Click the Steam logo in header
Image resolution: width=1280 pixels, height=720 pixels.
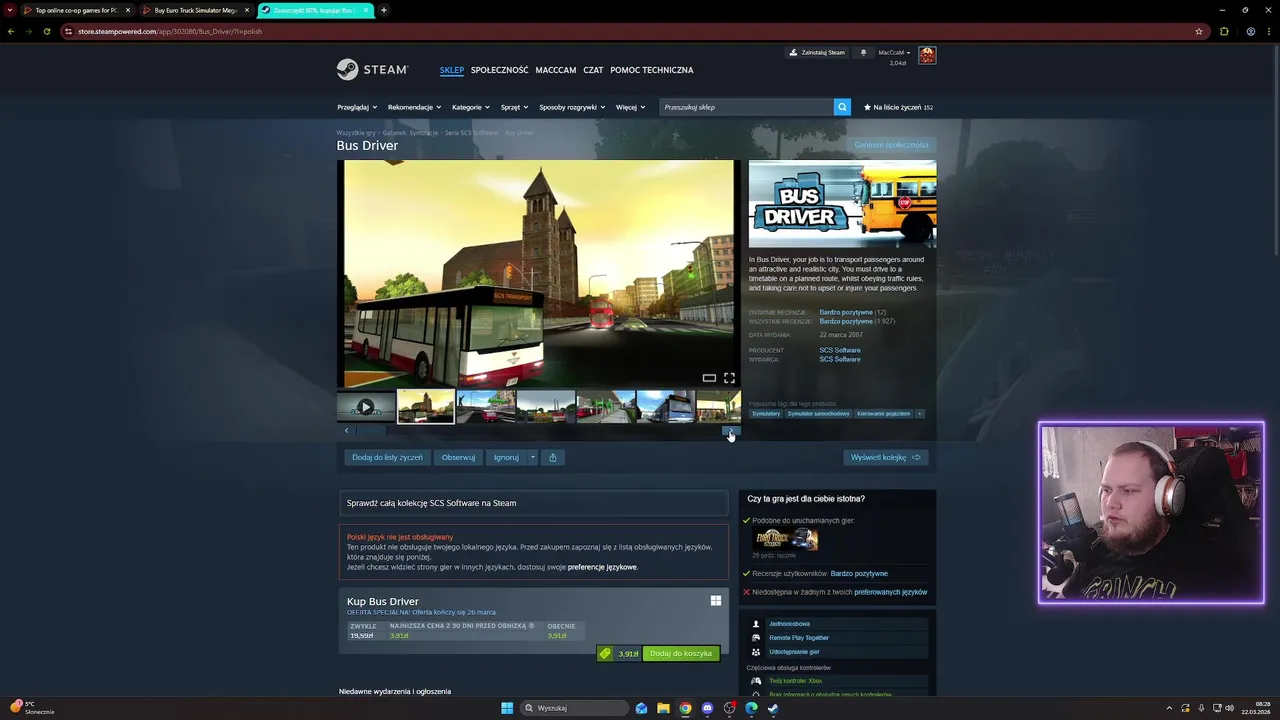click(x=372, y=69)
